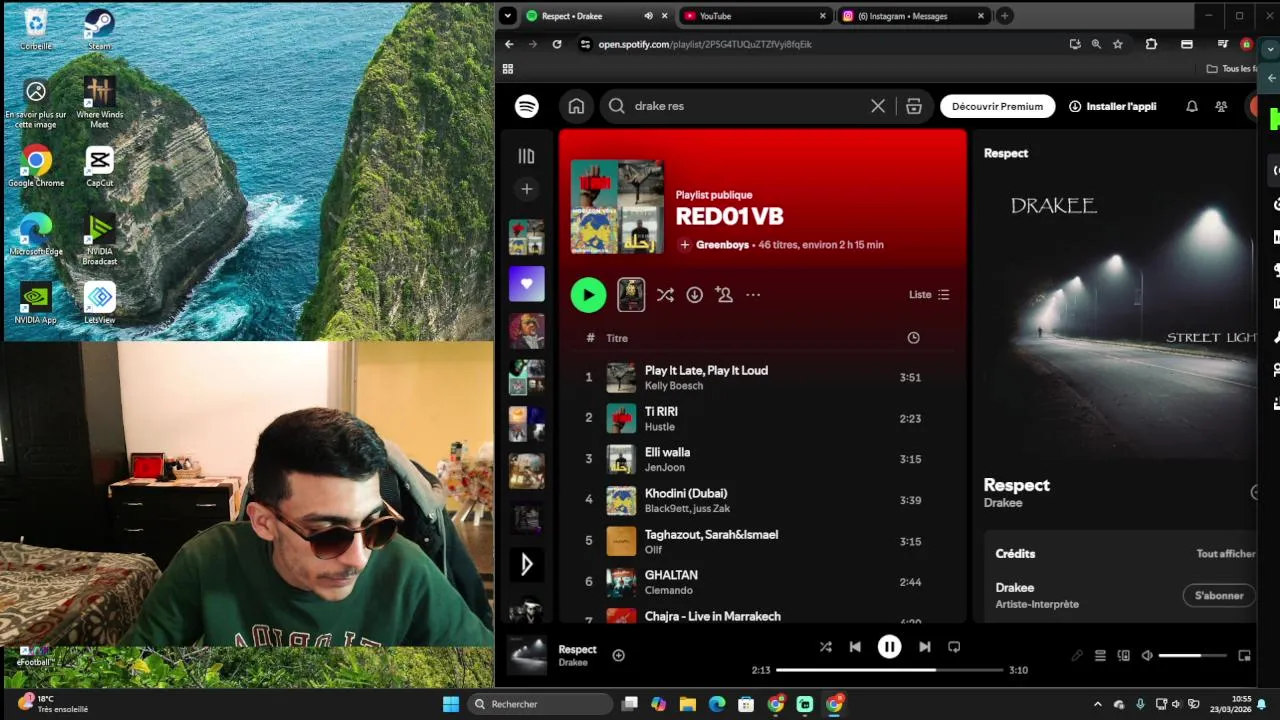Open artist Kelly Boesch link
Viewport: 1280px width, 720px height.
[674, 386]
